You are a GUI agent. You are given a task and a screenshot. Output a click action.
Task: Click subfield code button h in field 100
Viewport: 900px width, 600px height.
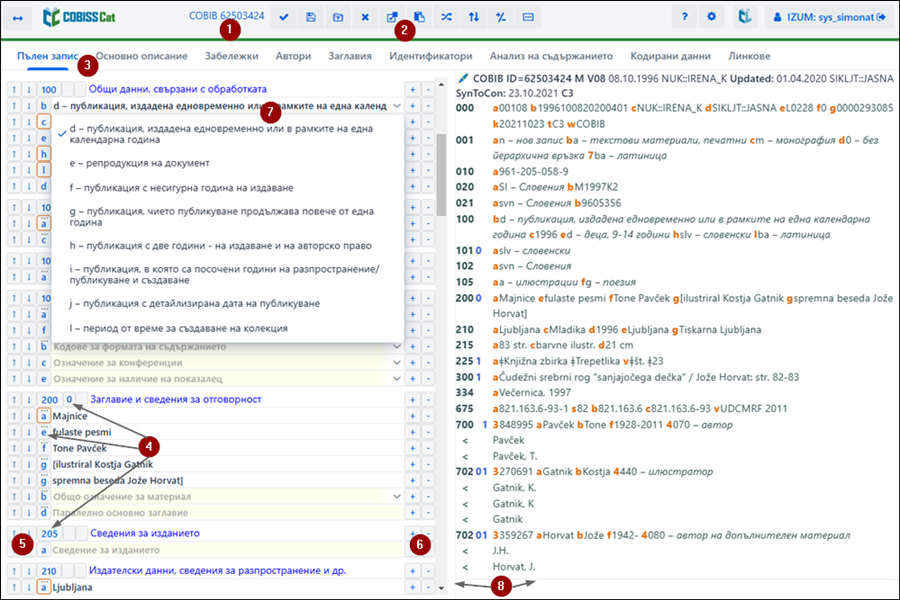44,154
